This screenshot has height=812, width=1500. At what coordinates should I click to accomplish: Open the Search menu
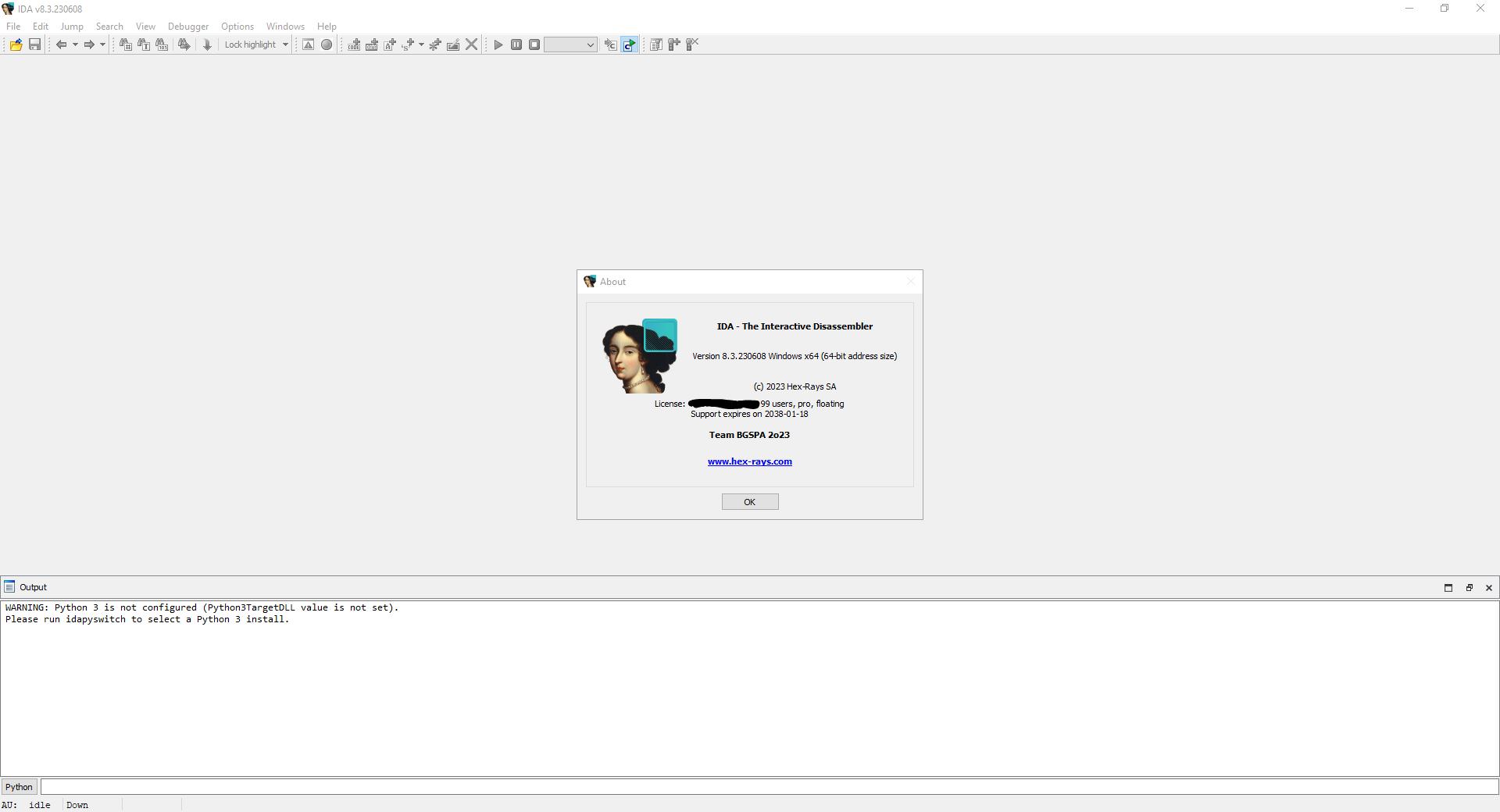pyautogui.click(x=109, y=27)
